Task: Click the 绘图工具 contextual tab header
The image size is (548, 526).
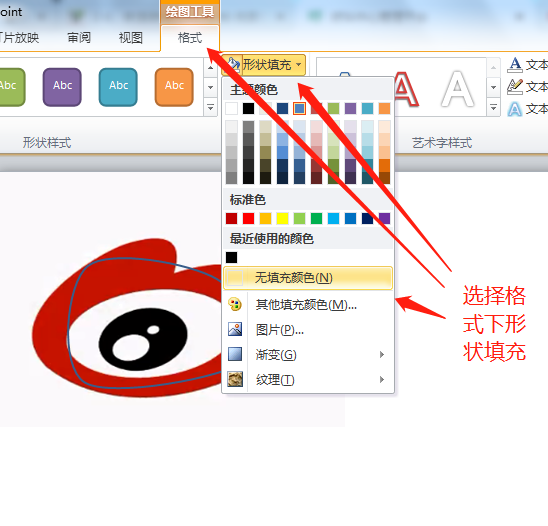Action: 190,12
